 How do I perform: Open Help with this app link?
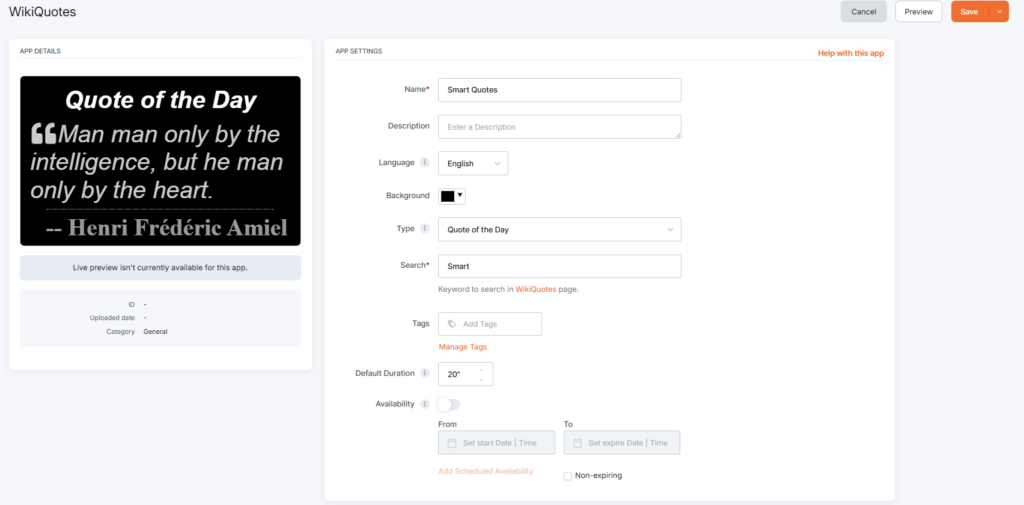coord(851,53)
